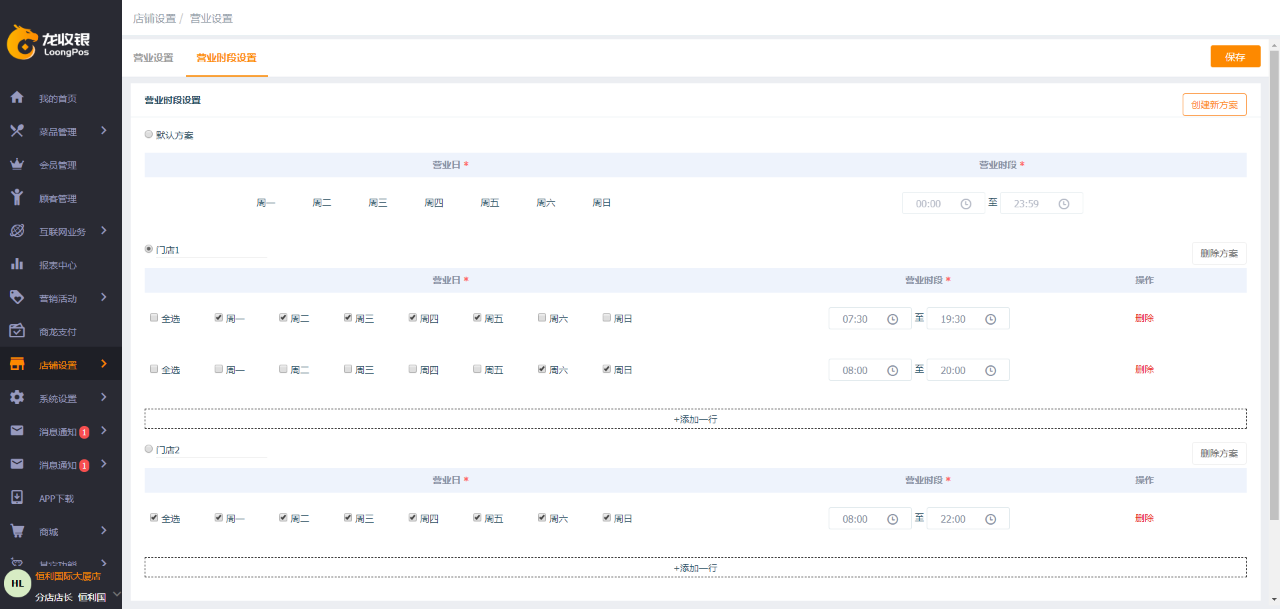The height and width of the screenshot is (609, 1280).
Task: Click clock icon in 00:00 default field
Action: tap(966, 204)
